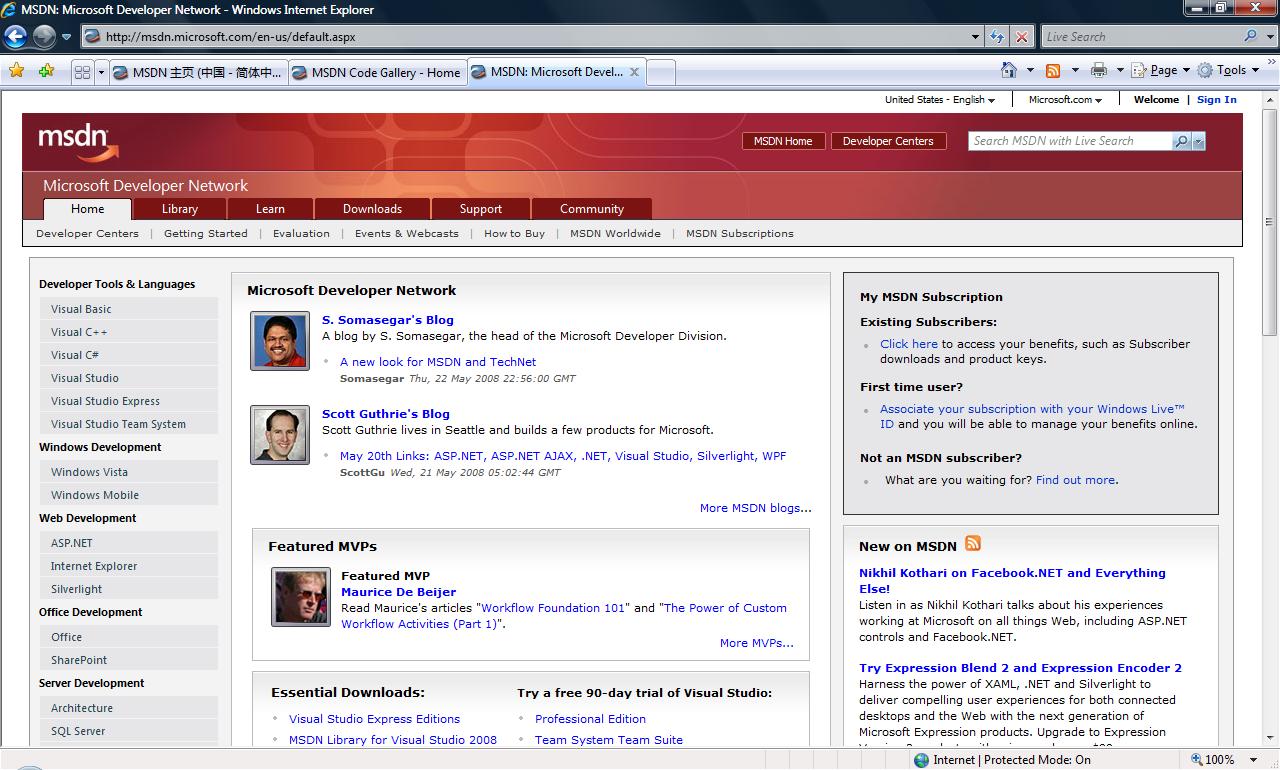
Task: Select the Library navigation tab
Action: coord(180,209)
